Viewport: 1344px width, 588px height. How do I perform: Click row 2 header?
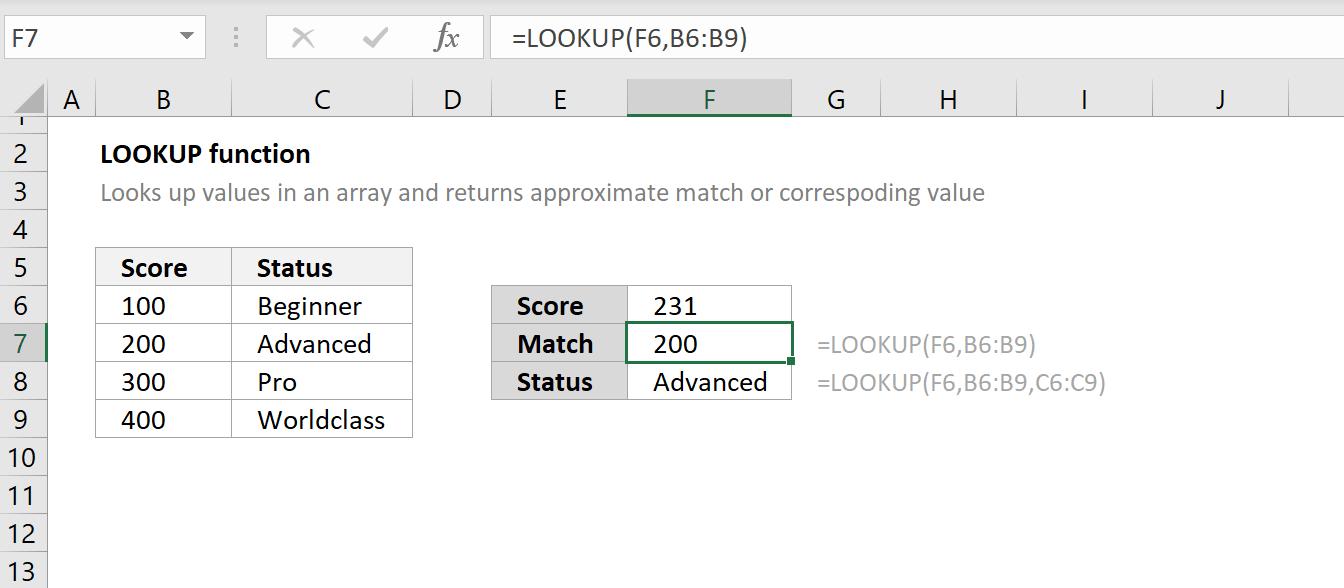pos(24,153)
